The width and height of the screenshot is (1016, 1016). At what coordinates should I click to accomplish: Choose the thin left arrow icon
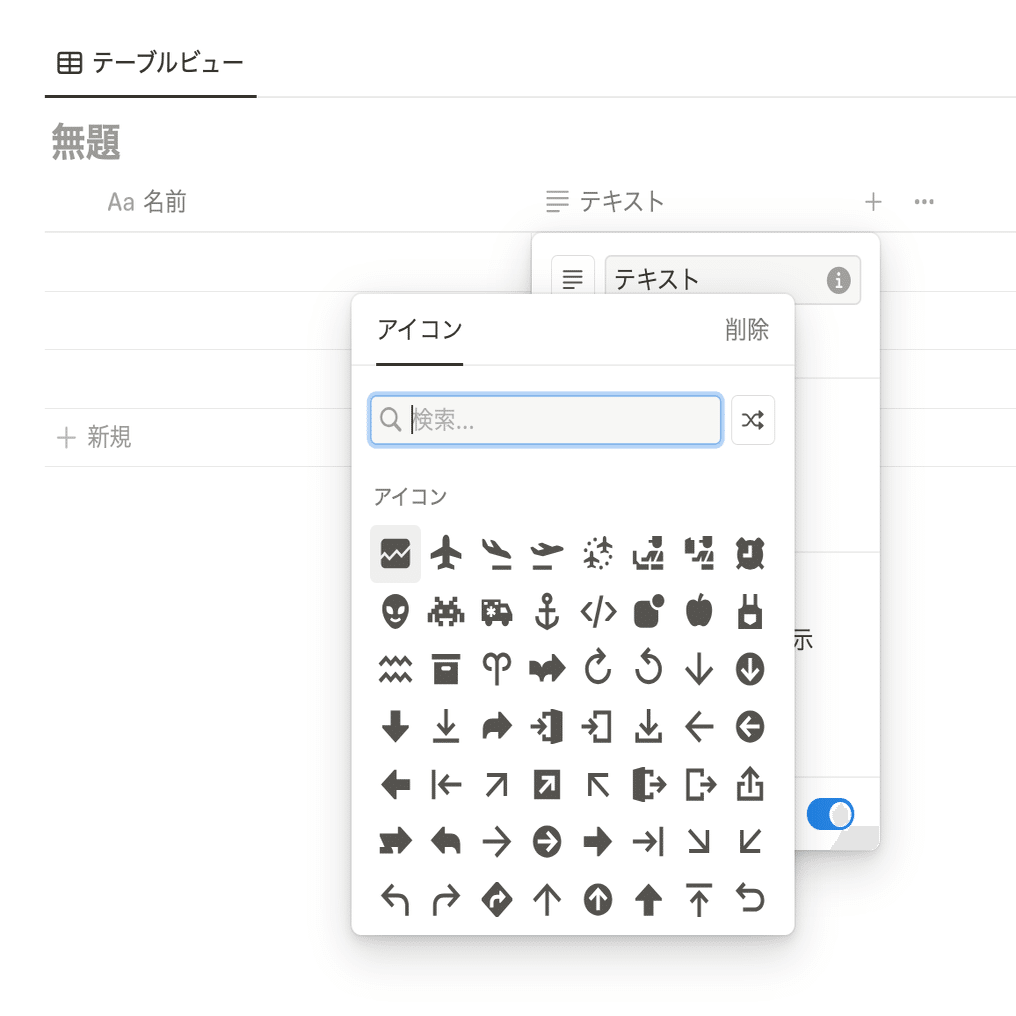click(699, 727)
